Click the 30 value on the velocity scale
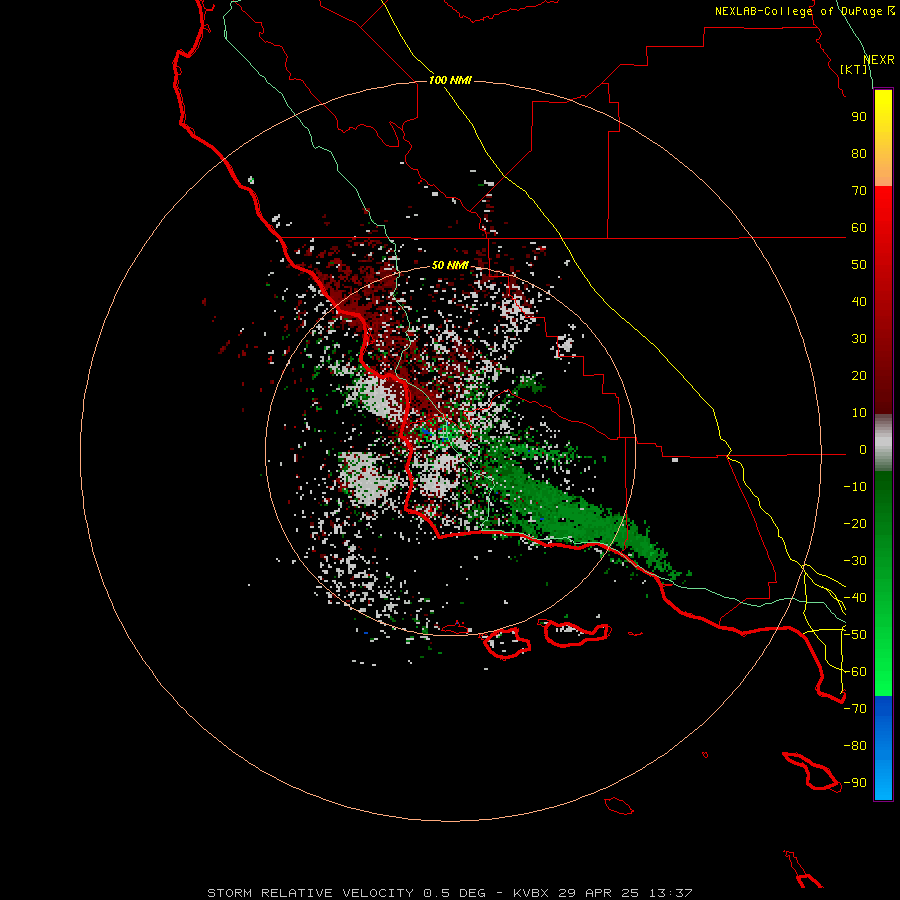The image size is (900, 900). (859, 339)
